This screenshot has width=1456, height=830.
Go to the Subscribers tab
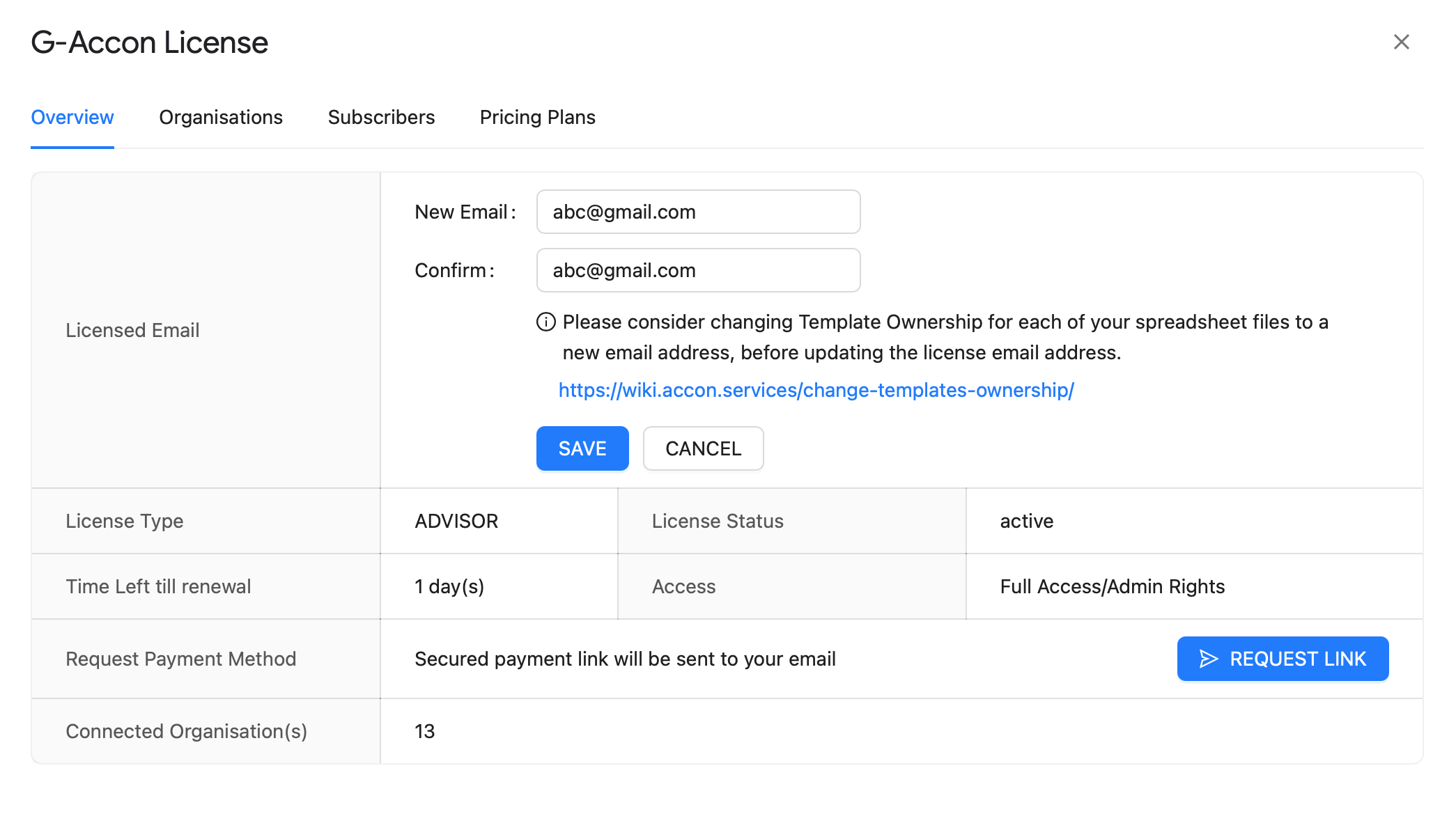click(x=381, y=117)
